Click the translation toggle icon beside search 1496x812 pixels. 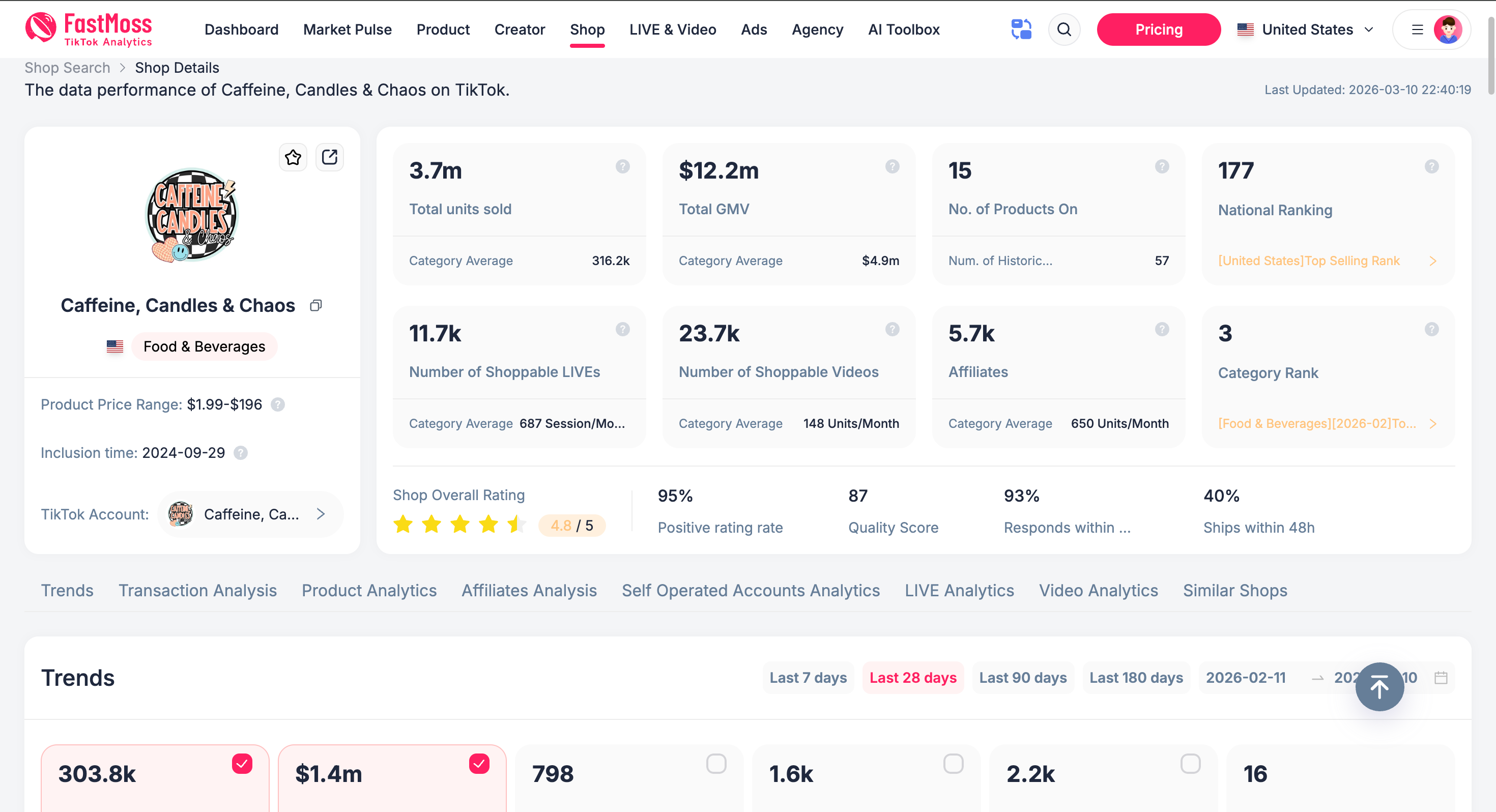1022,29
